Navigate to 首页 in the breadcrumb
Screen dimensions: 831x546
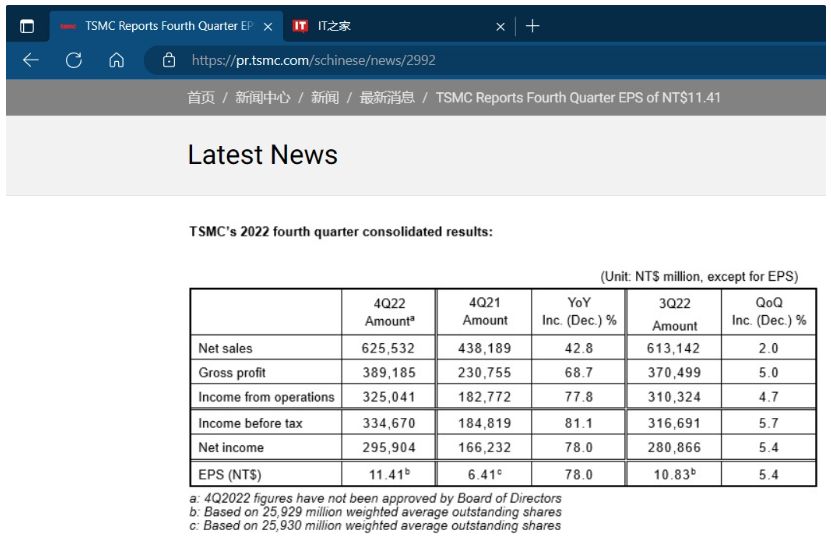click(x=201, y=98)
